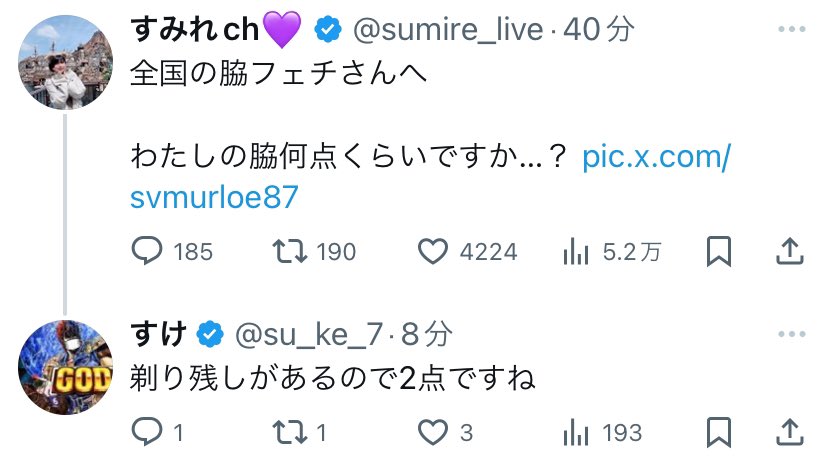Share the su_ke_7 reply
The image size is (828, 471).
[x=788, y=433]
